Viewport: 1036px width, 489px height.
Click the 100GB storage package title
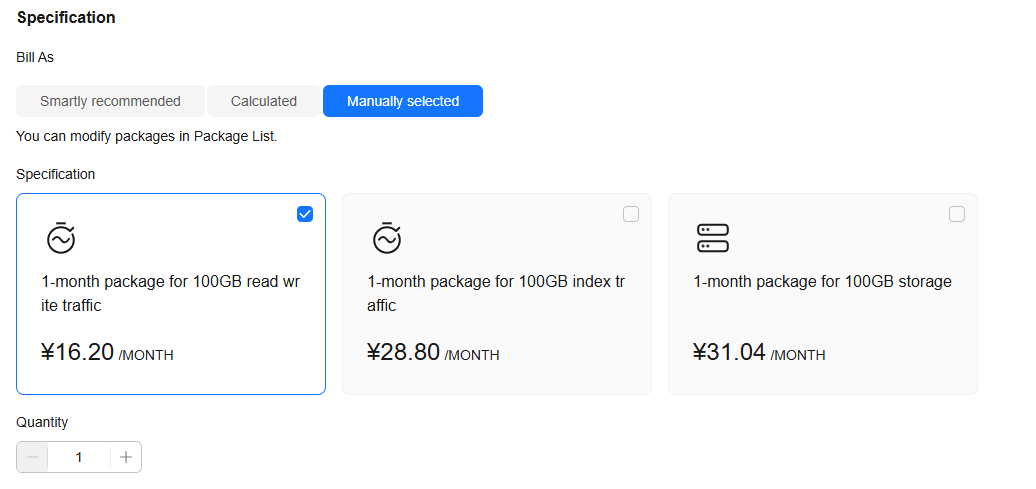coord(822,282)
